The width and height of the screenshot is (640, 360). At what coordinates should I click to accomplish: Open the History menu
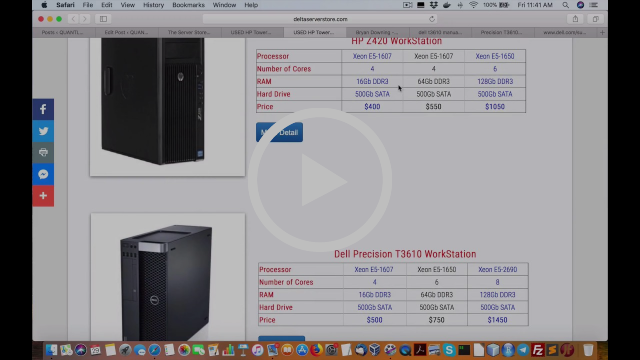pyautogui.click(x=153, y=5)
